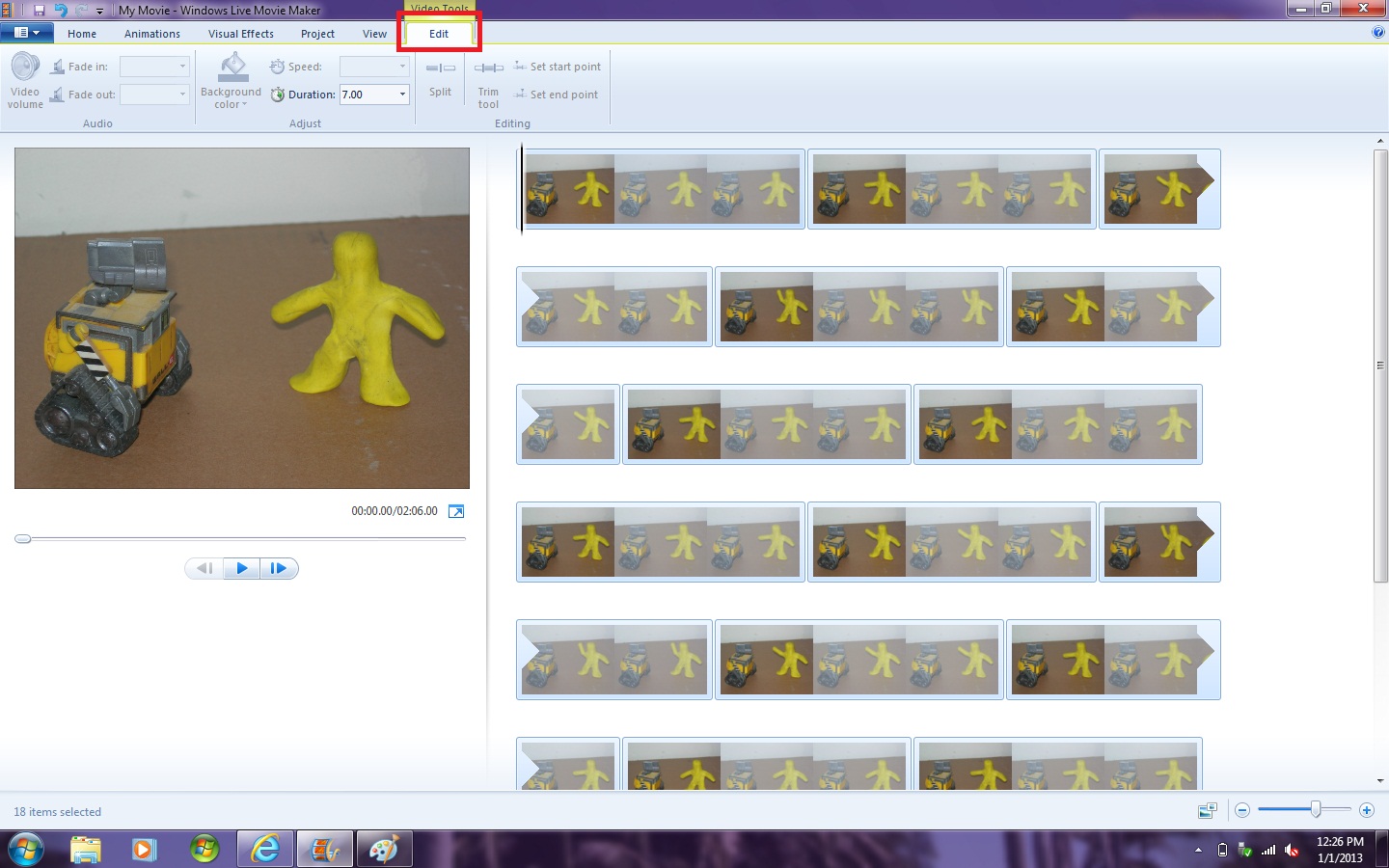Image resolution: width=1389 pixels, height=868 pixels.
Task: Click the thumbnail size icon in status bar
Action: click(x=1207, y=811)
